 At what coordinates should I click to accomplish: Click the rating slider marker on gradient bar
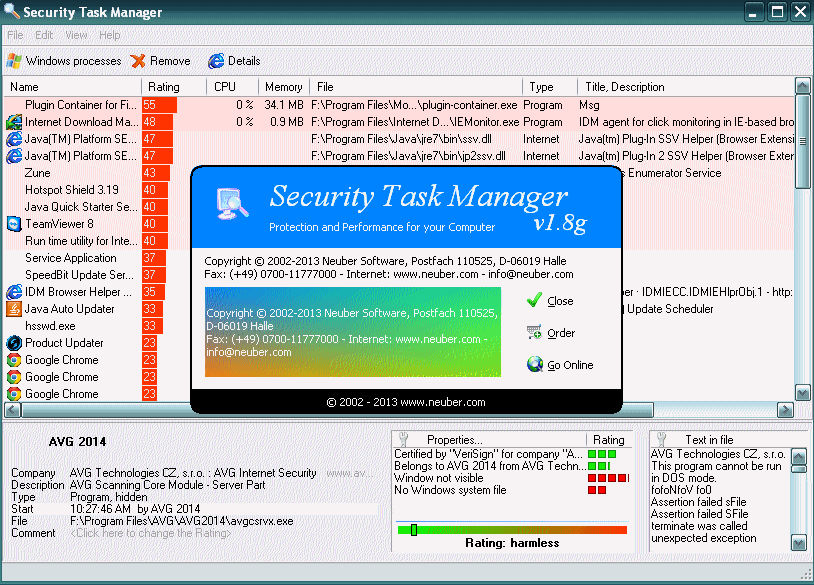(x=414, y=530)
